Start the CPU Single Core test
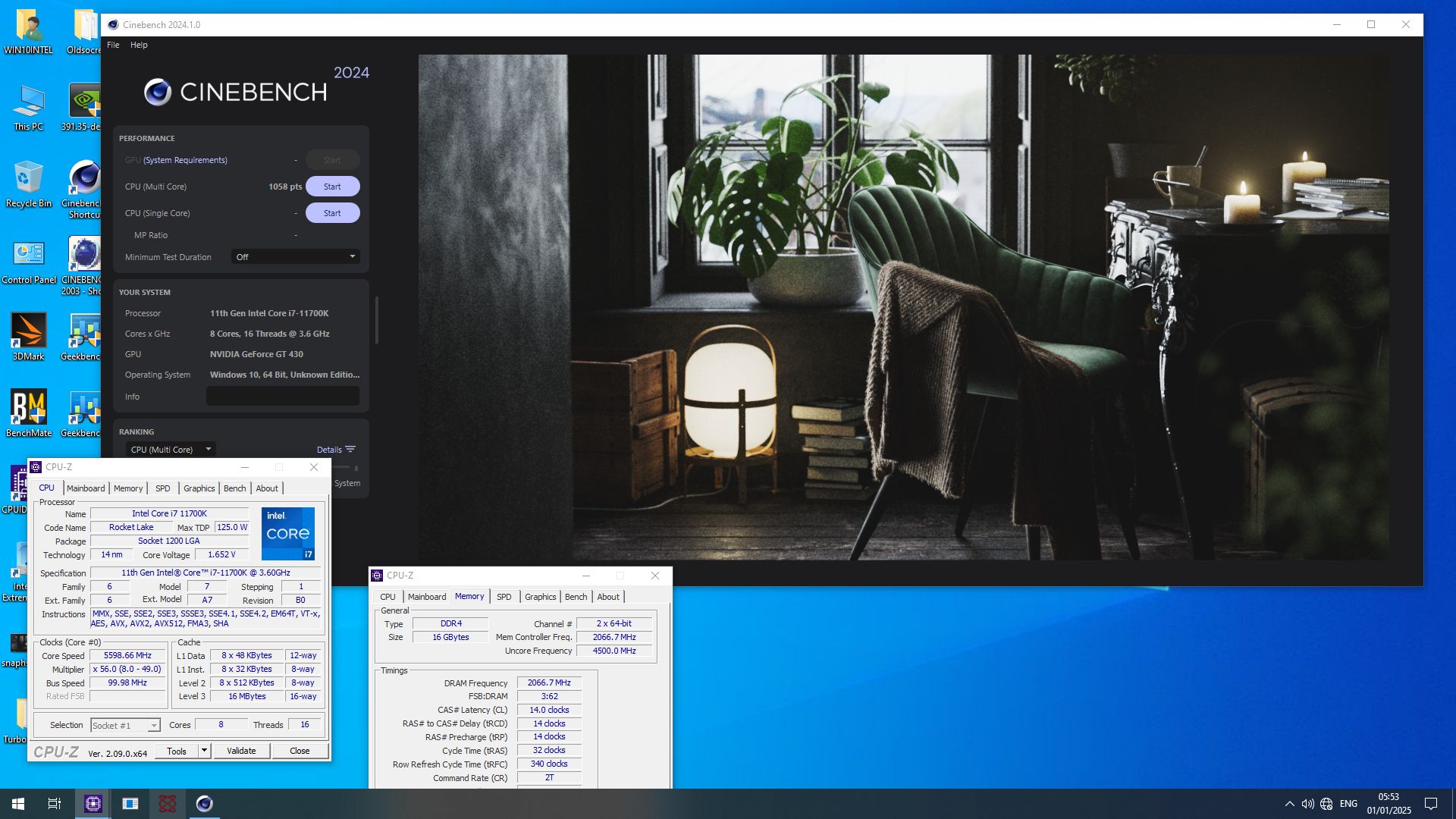The width and height of the screenshot is (1456, 819). click(x=332, y=213)
